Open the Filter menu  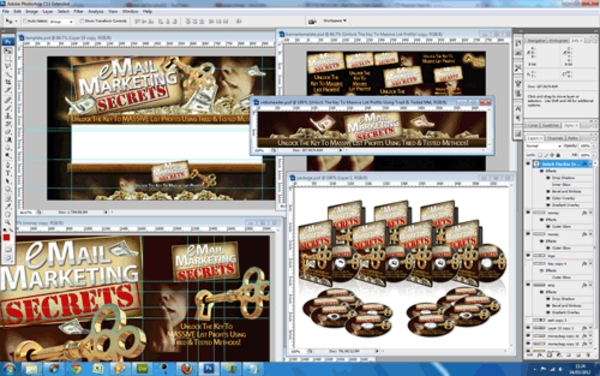(x=78, y=11)
